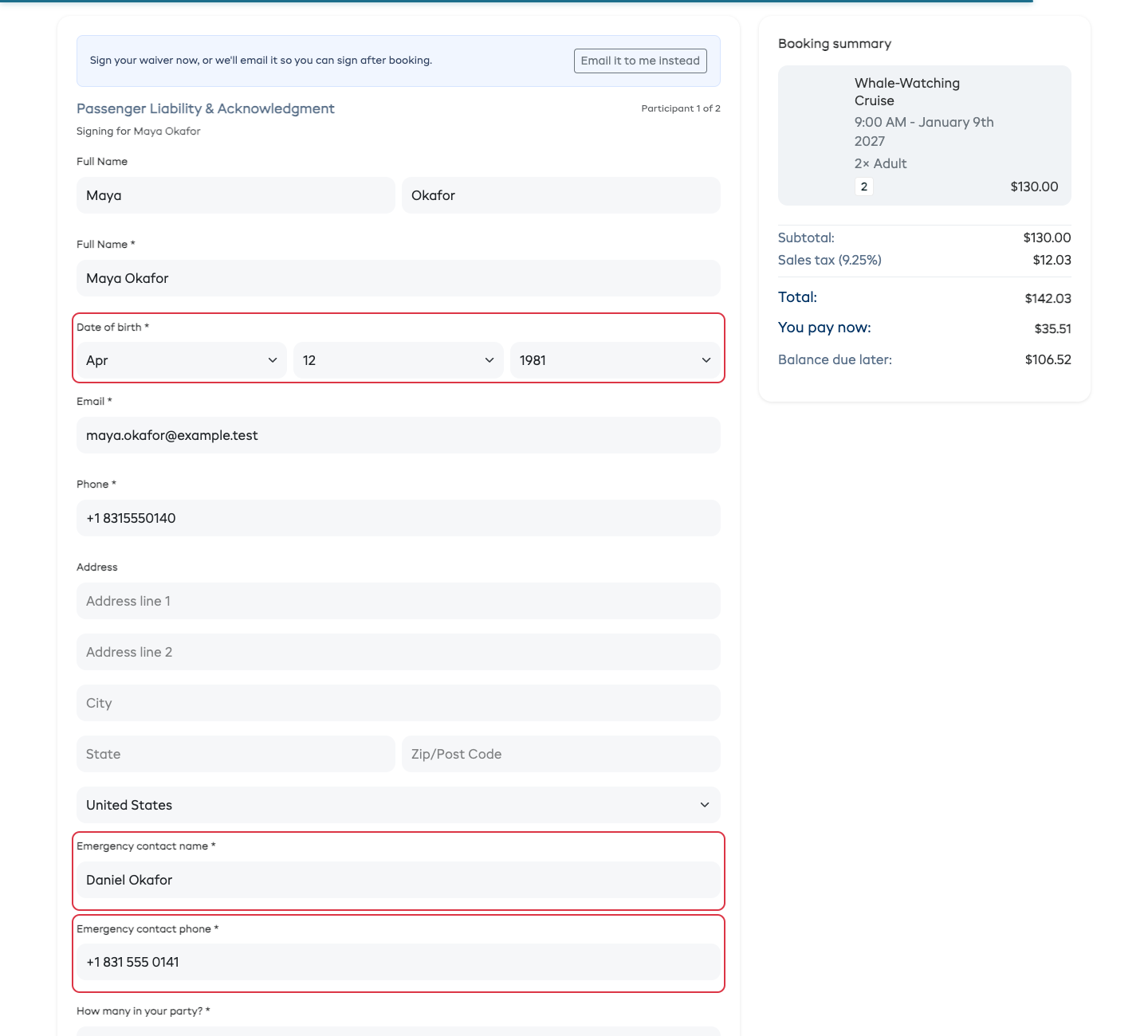1148x1036 pixels.
Task: Click the Zip/Post Code field
Action: [561, 754]
